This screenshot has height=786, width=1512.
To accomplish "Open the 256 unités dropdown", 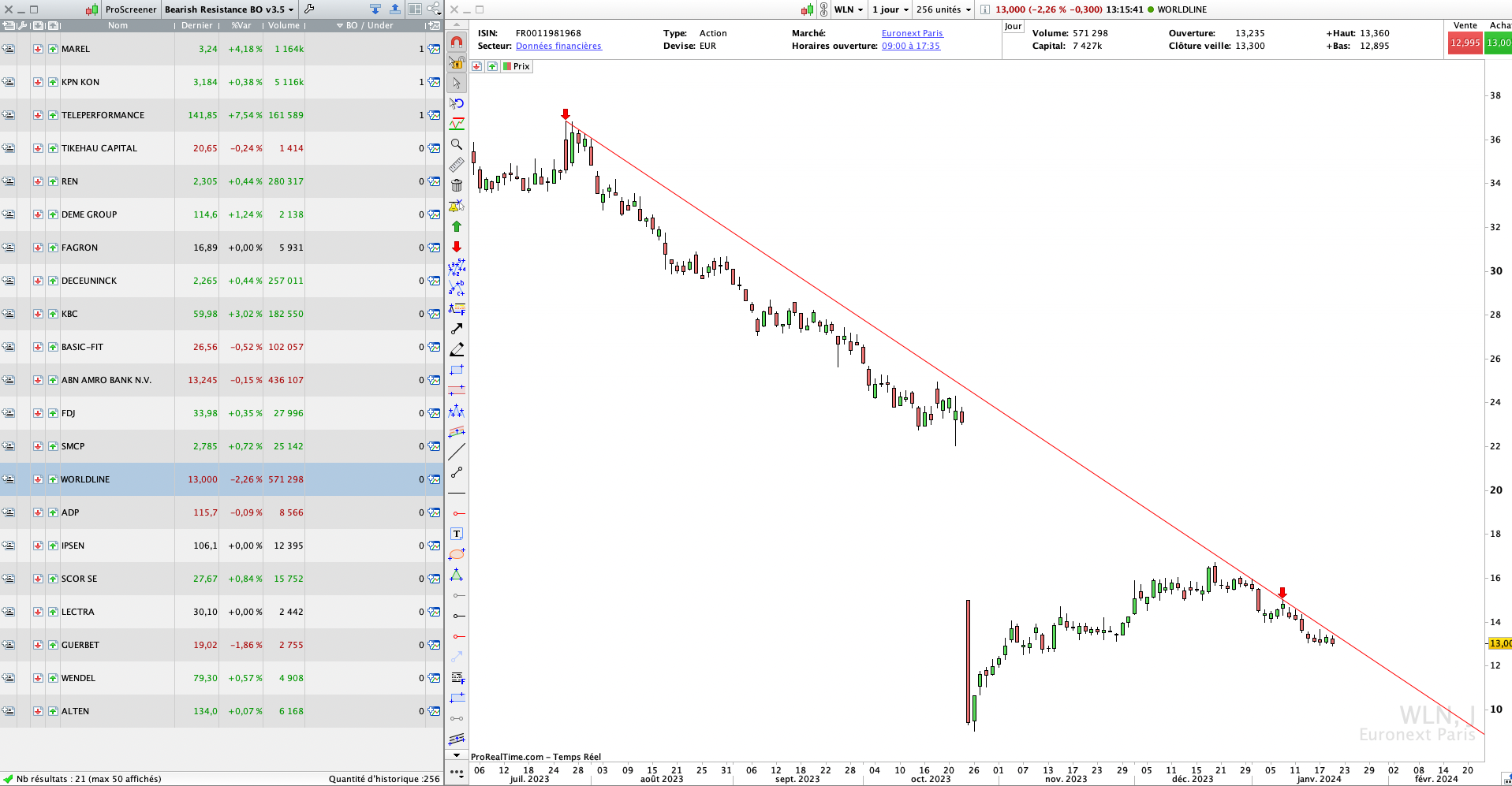I will pyautogui.click(x=943, y=9).
